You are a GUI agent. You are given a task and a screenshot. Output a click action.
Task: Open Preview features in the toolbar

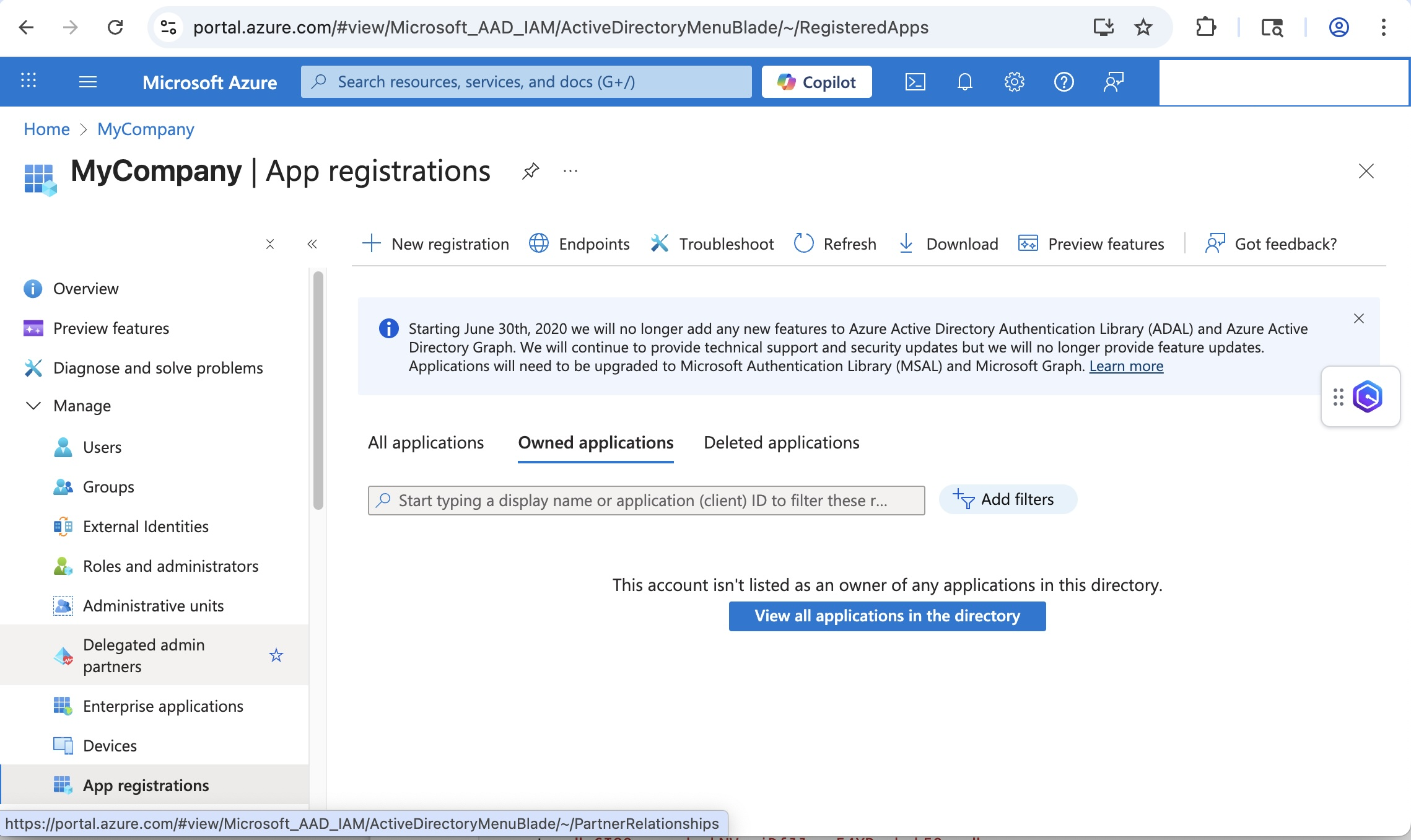click(x=1091, y=244)
